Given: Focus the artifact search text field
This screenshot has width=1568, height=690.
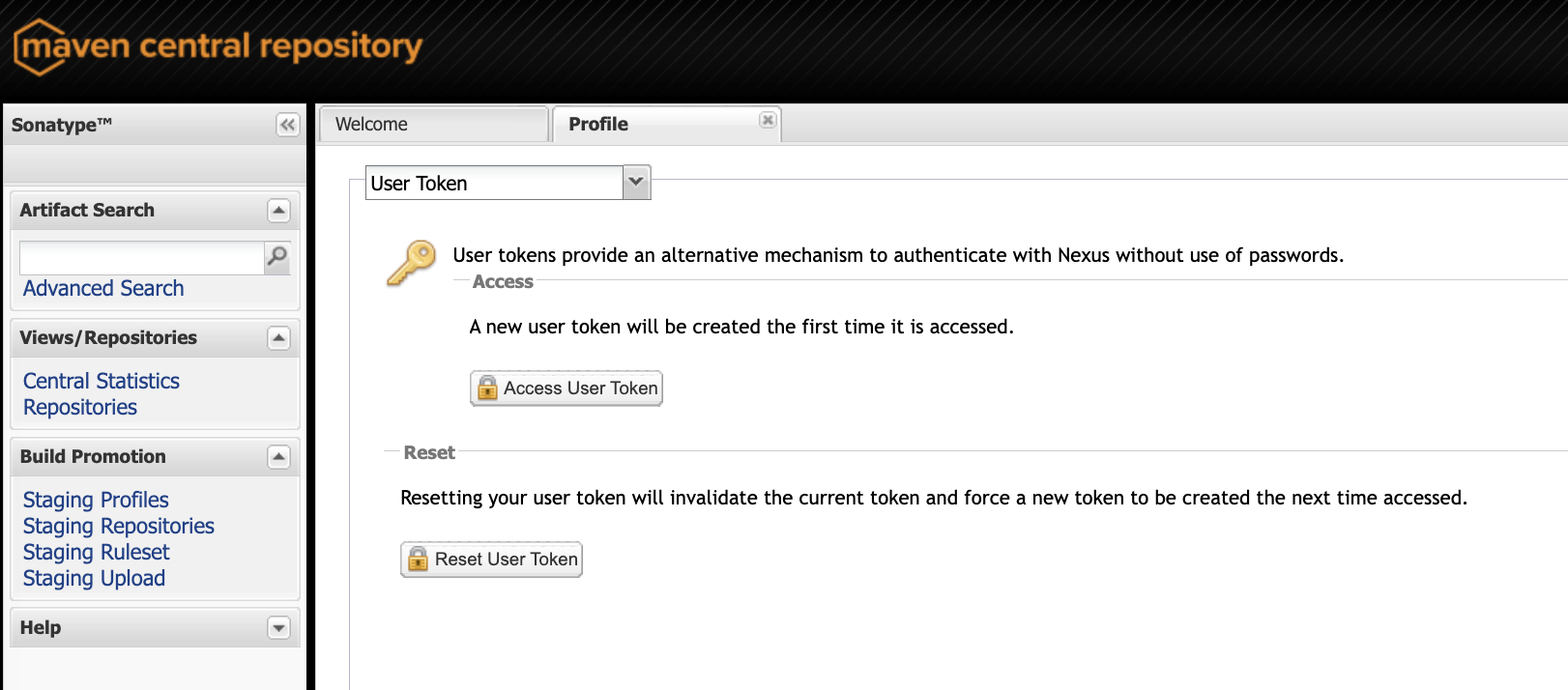Looking at the screenshot, I should [x=141, y=258].
